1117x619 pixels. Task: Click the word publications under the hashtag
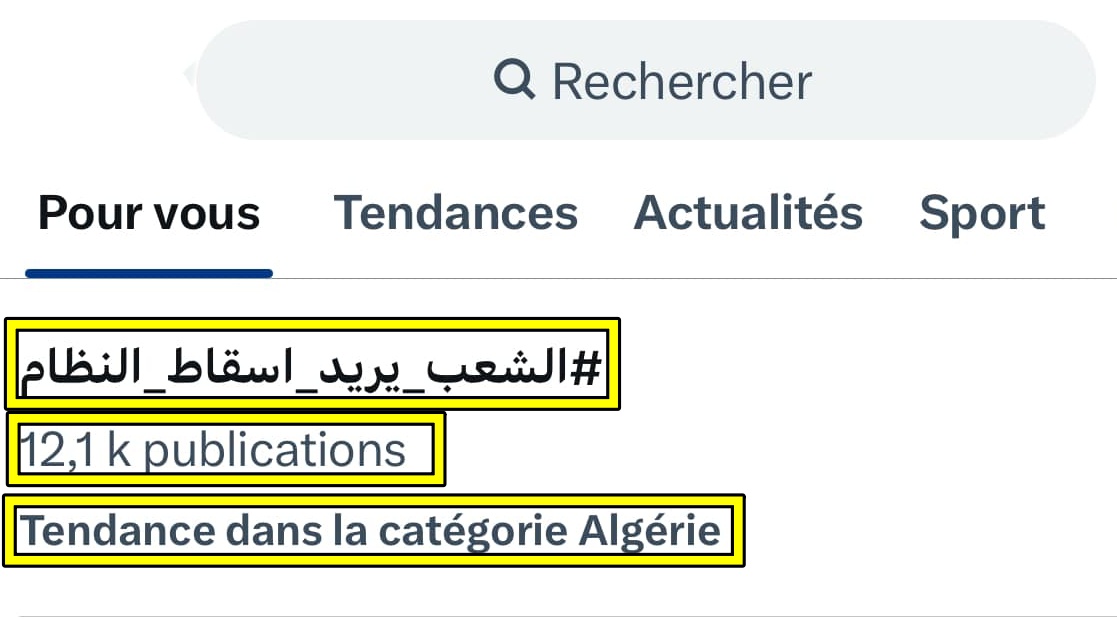pyautogui.click(x=275, y=451)
